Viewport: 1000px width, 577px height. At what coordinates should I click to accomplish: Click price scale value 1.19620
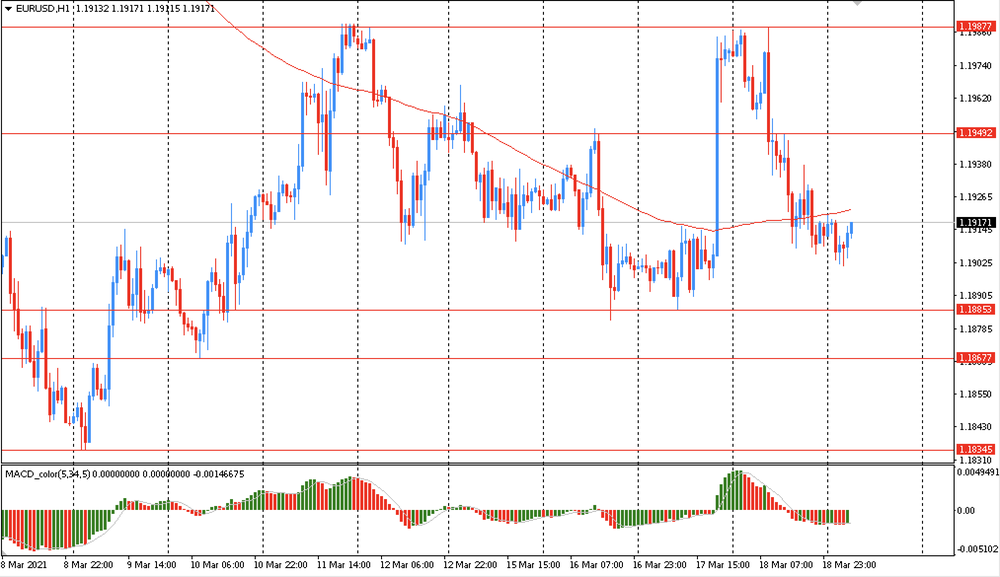coord(976,98)
